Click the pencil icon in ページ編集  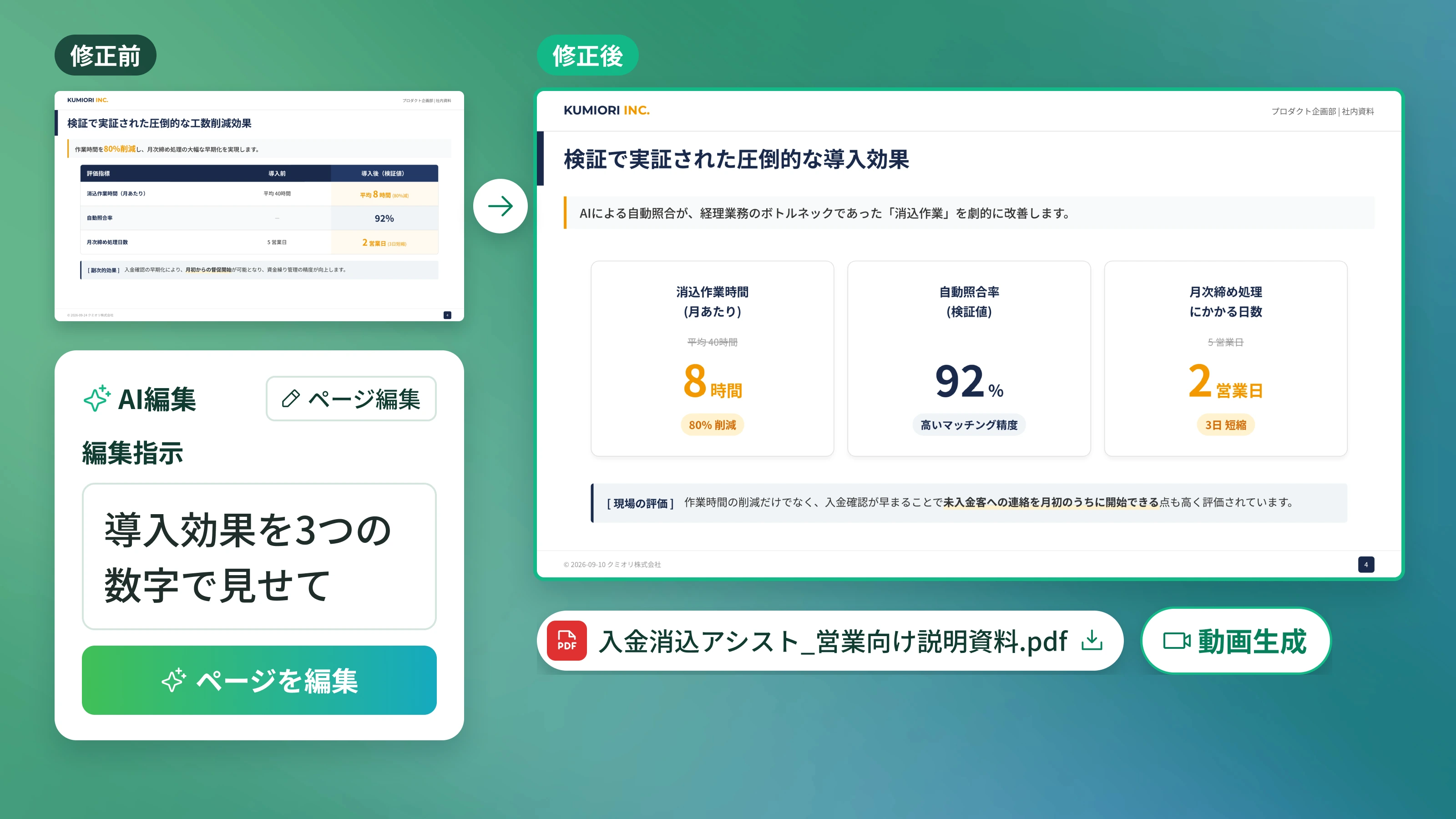click(x=291, y=399)
